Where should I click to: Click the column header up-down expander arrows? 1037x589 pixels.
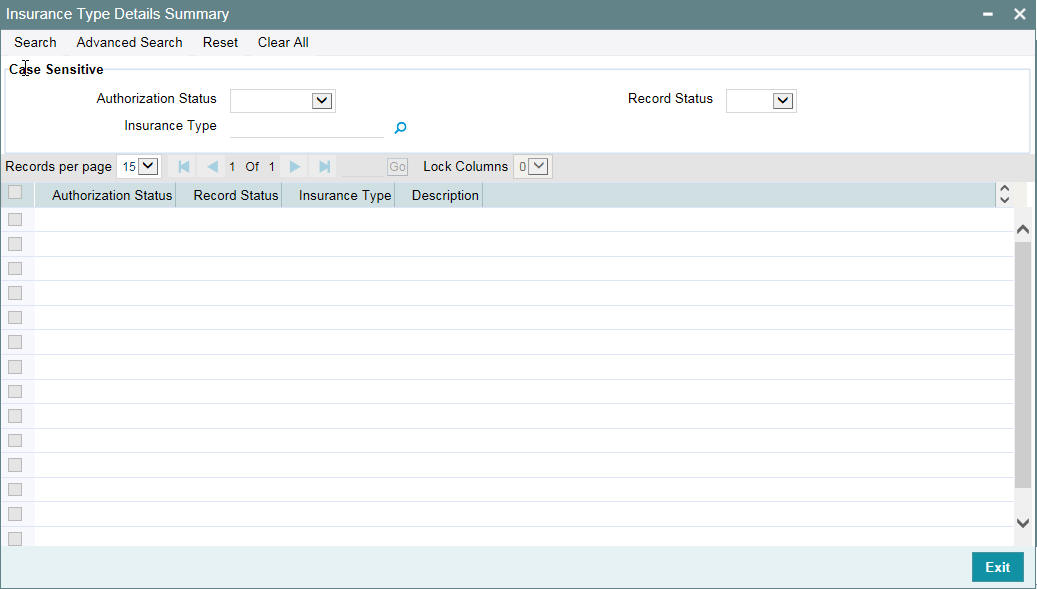point(1005,195)
